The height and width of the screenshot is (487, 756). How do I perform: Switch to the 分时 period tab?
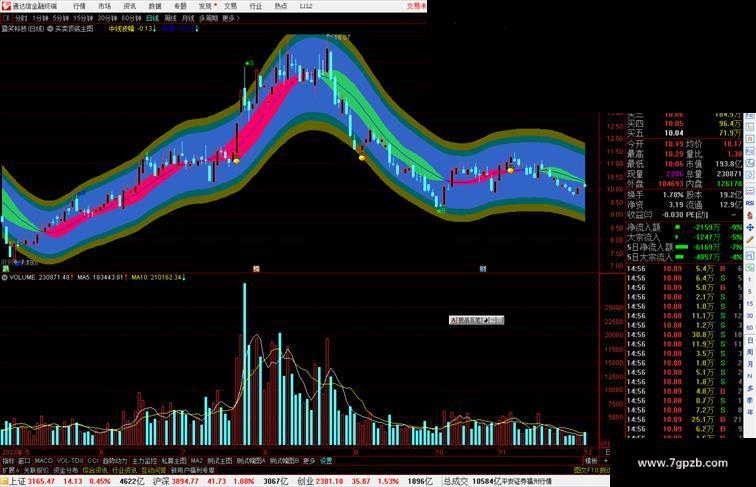(x=21, y=18)
